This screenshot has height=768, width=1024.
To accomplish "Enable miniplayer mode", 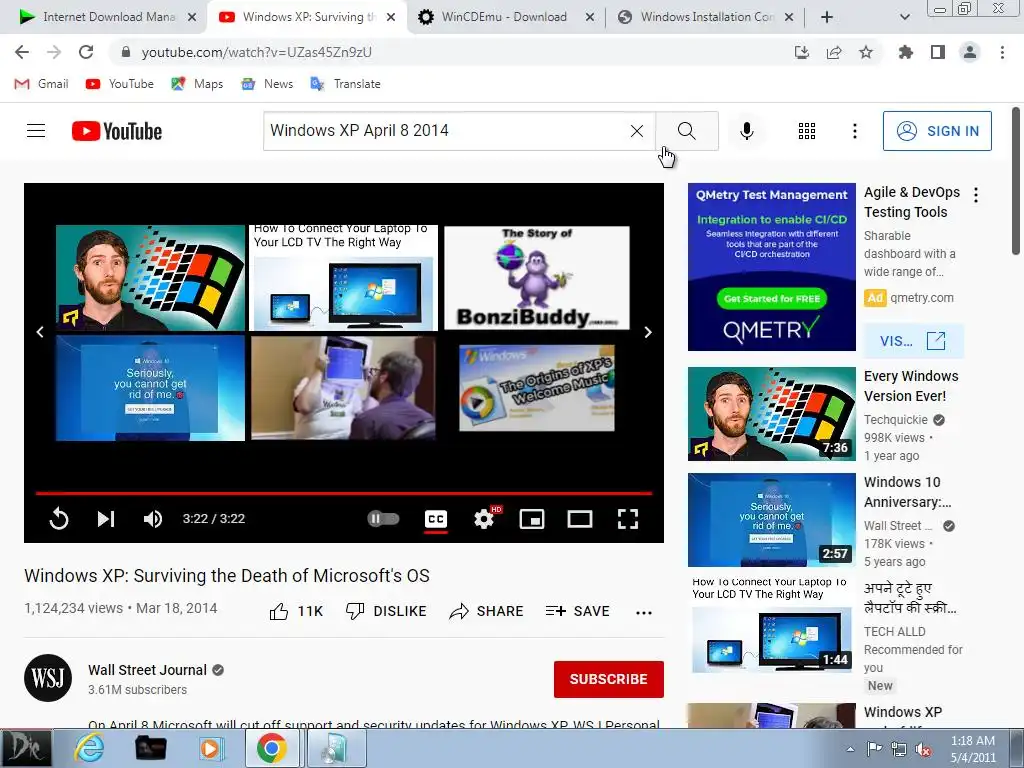I will click(532, 519).
